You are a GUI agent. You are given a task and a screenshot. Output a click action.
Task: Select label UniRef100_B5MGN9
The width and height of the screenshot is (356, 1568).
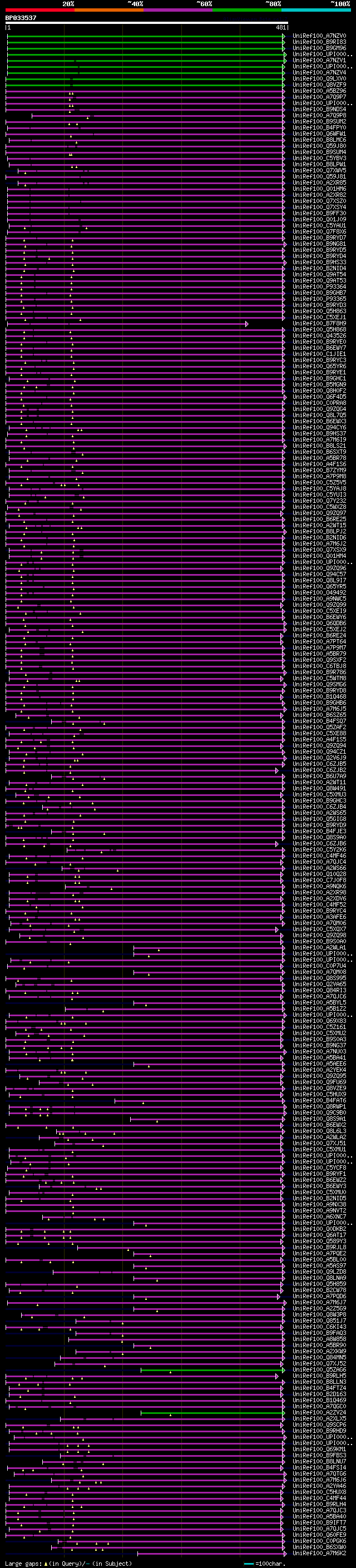319,385
